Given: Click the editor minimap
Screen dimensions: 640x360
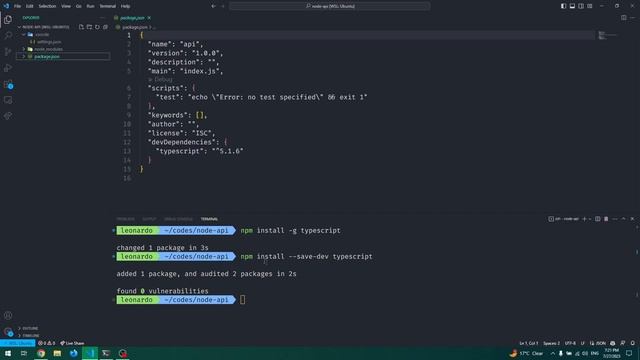Looking at the screenshot, I should click(608, 36).
